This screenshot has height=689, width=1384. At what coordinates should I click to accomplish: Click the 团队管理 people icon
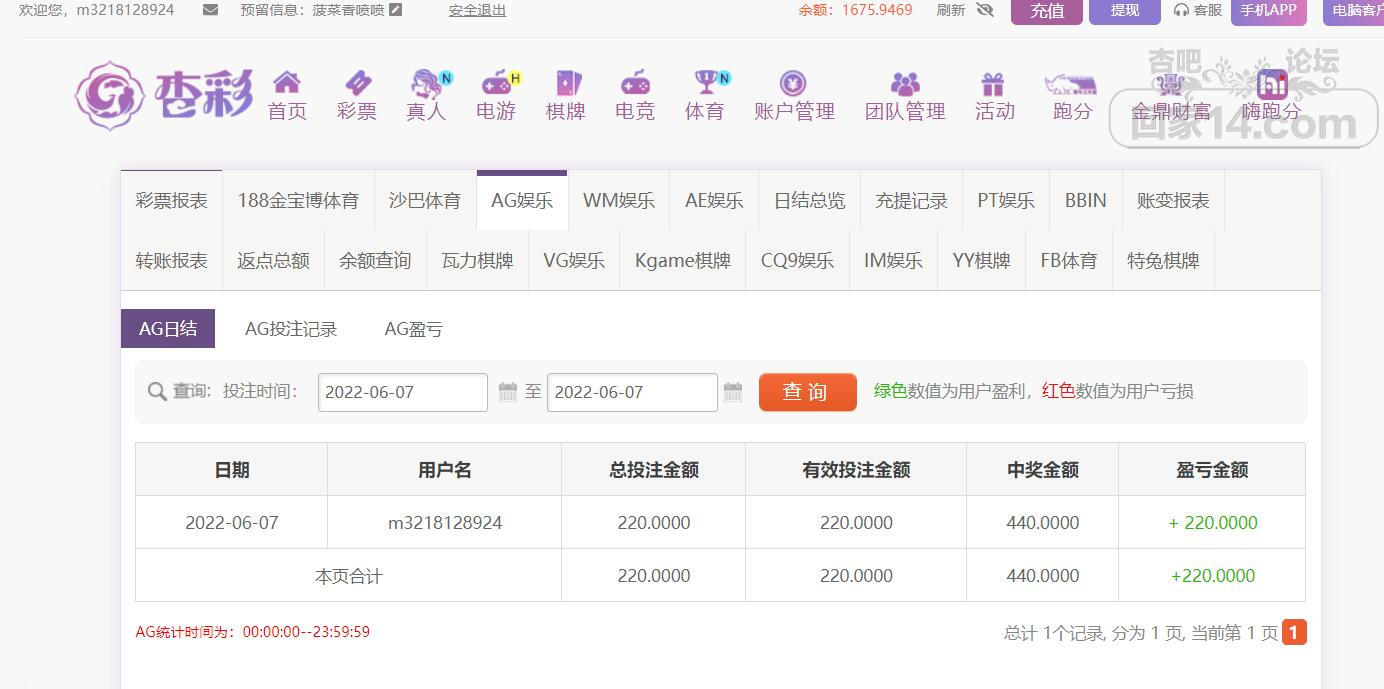point(905,82)
